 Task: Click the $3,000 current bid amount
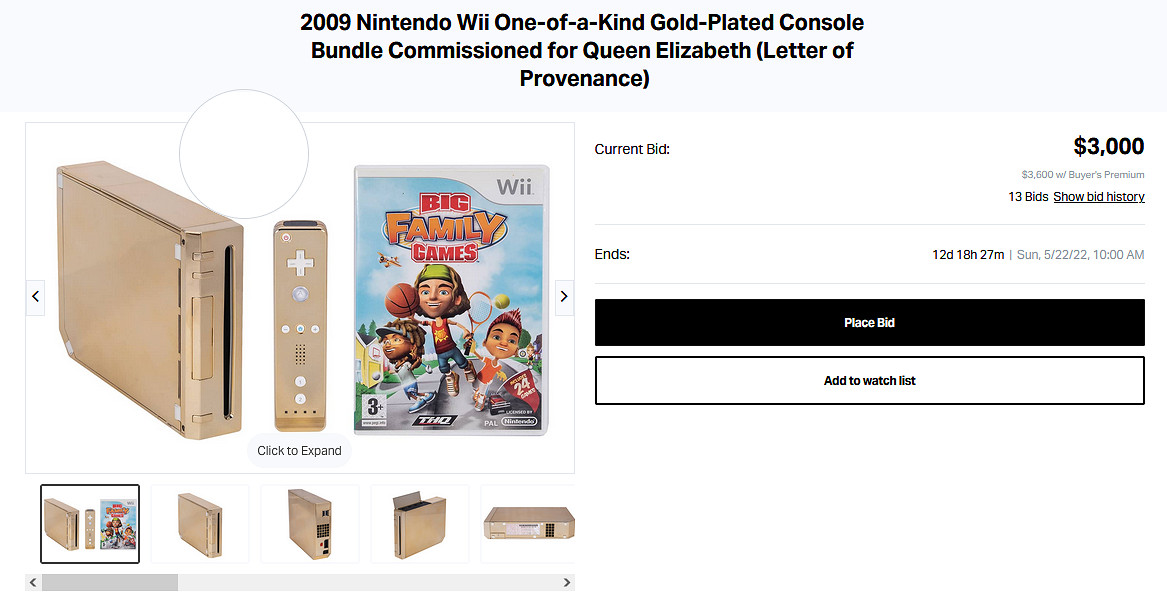pos(1108,147)
